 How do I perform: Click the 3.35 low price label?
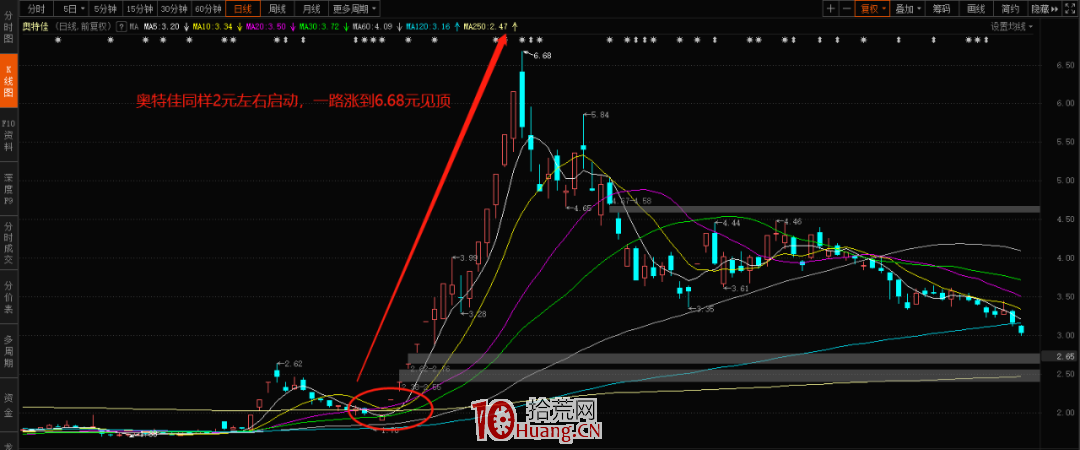coord(705,309)
